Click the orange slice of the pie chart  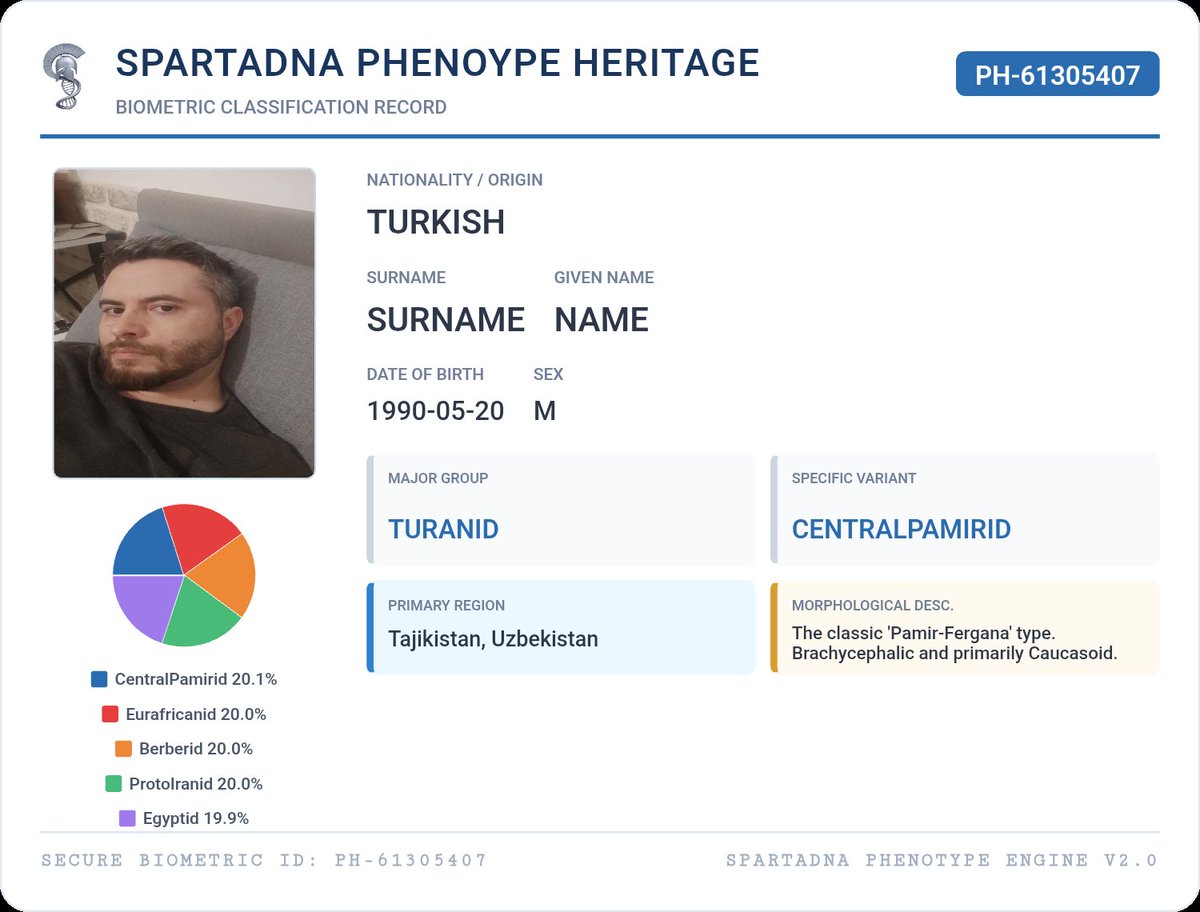225,575
